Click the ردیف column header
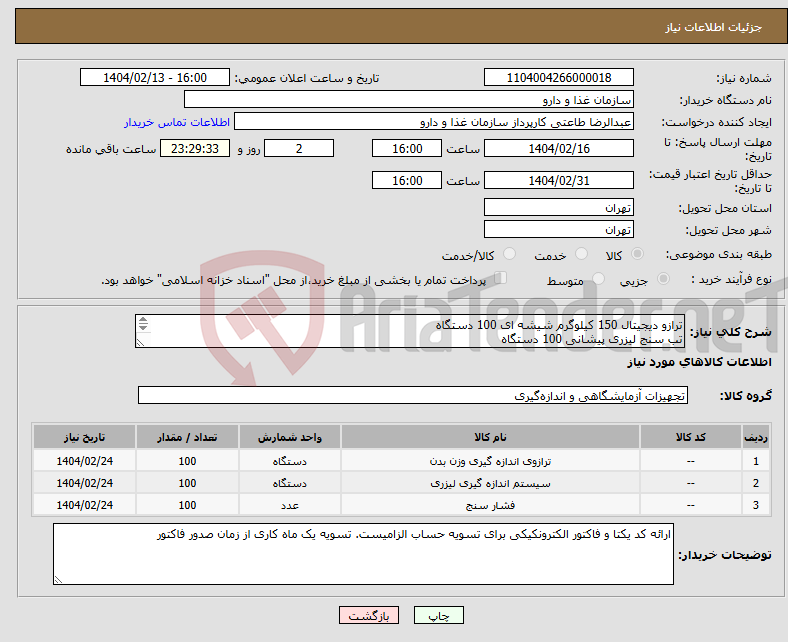Image resolution: width=788 pixels, height=642 pixels. click(x=755, y=437)
